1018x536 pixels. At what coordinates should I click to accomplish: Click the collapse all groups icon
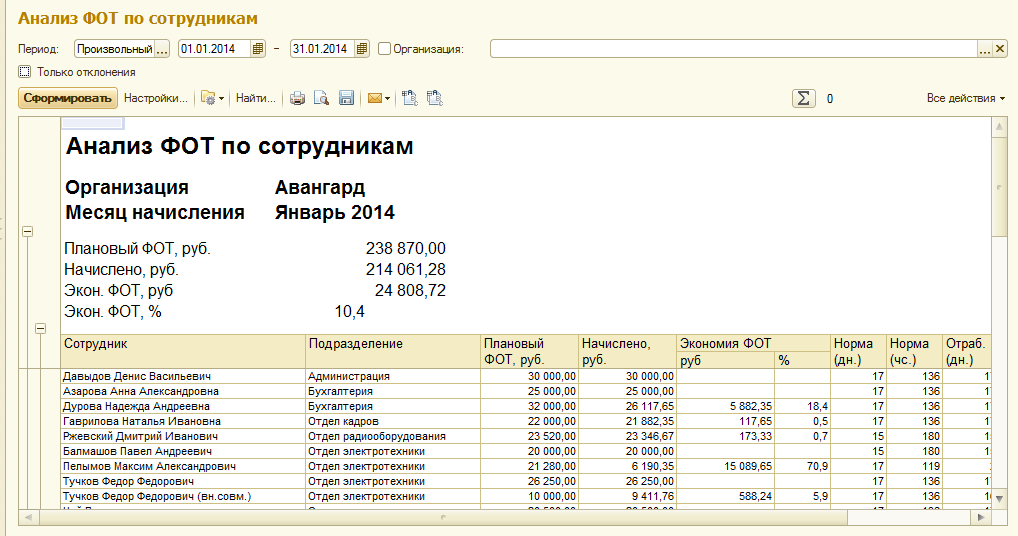point(434,98)
